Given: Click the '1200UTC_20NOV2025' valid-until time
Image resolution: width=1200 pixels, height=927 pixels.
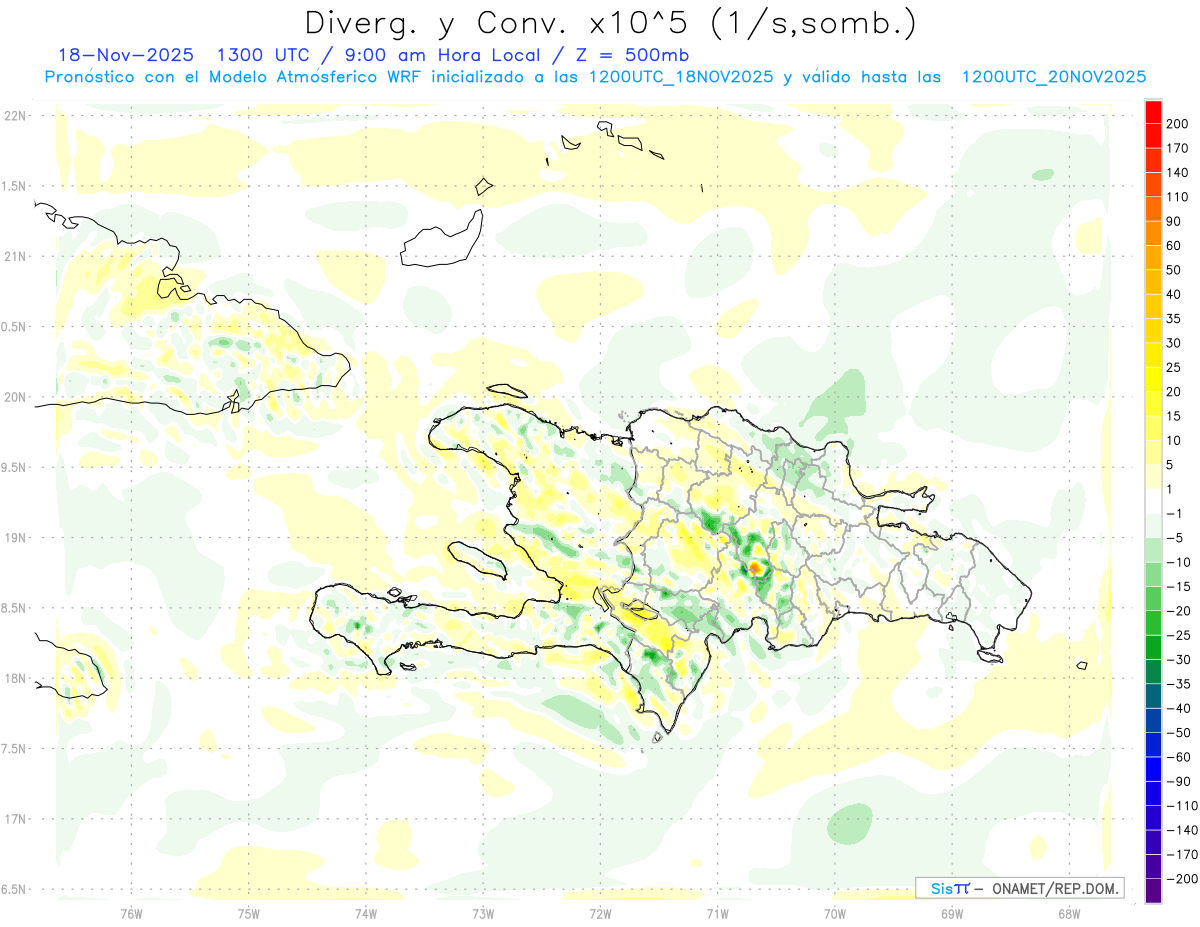Looking at the screenshot, I should click(x=1053, y=77).
